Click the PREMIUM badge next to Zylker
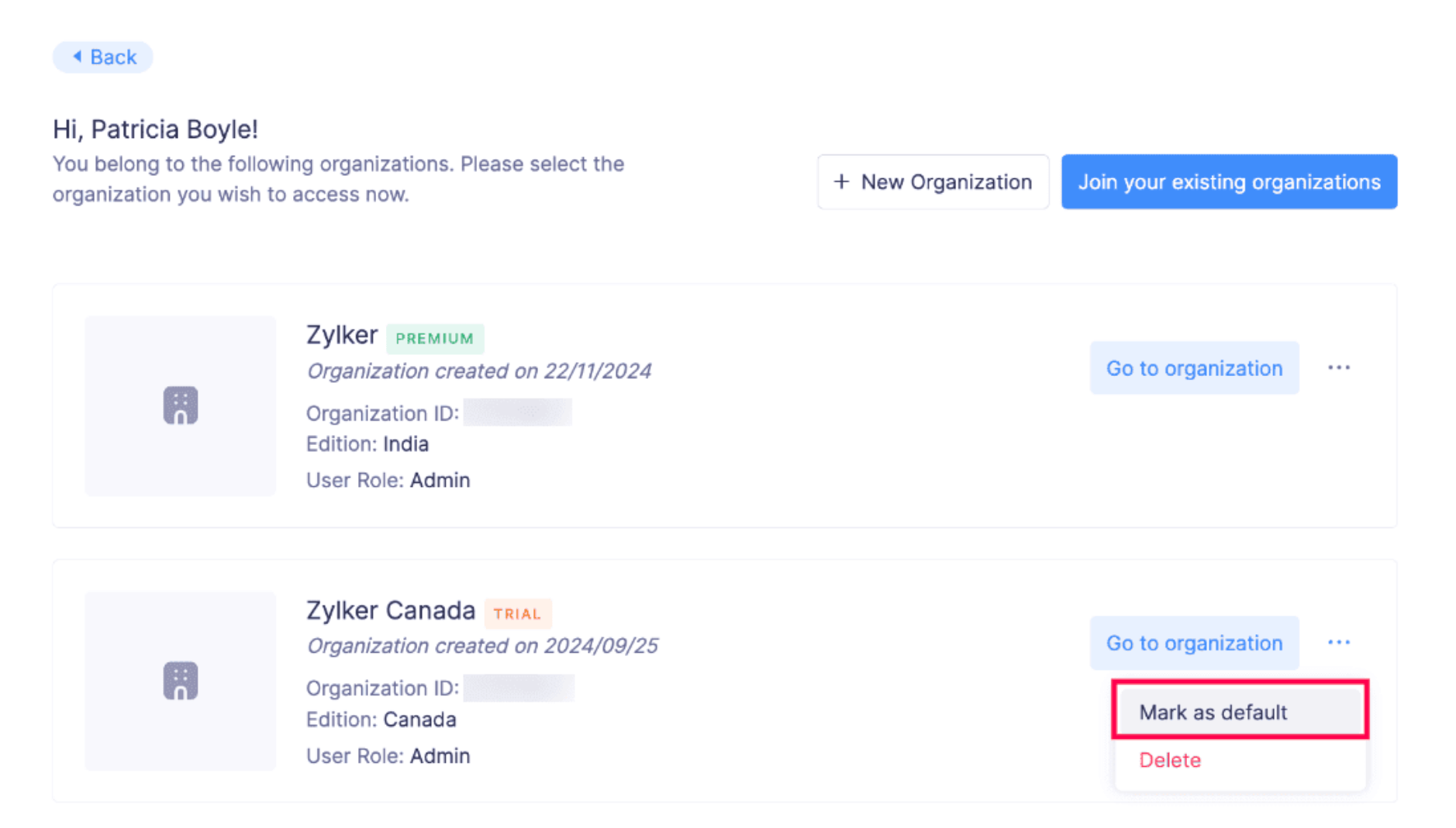The image size is (1456, 828). tap(434, 338)
